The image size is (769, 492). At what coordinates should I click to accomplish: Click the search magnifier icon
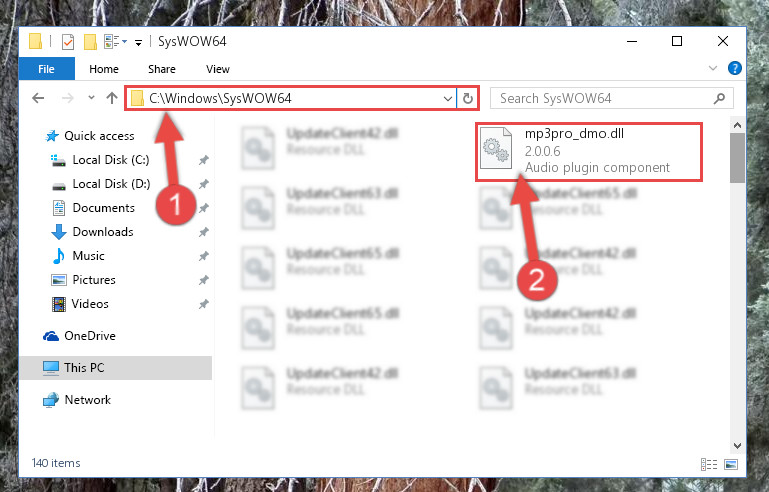pyautogui.click(x=719, y=99)
